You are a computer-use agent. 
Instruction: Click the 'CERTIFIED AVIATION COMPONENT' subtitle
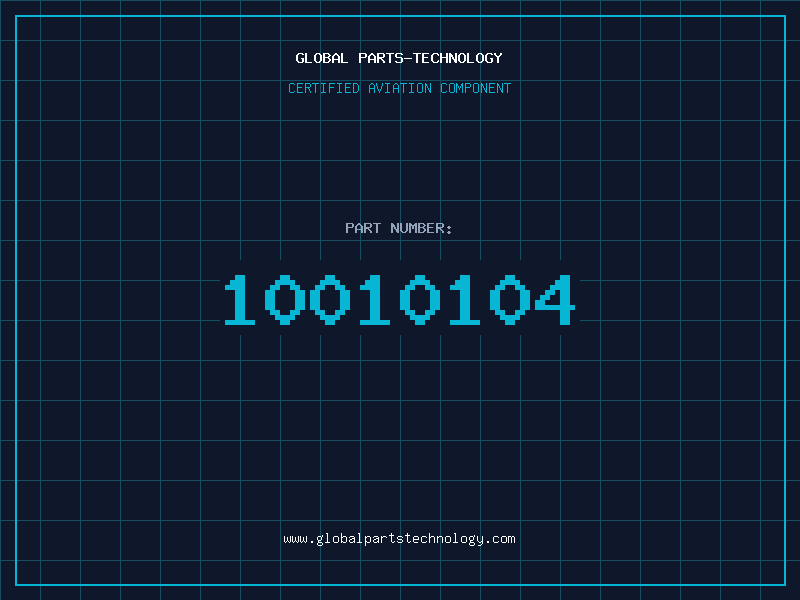399,88
